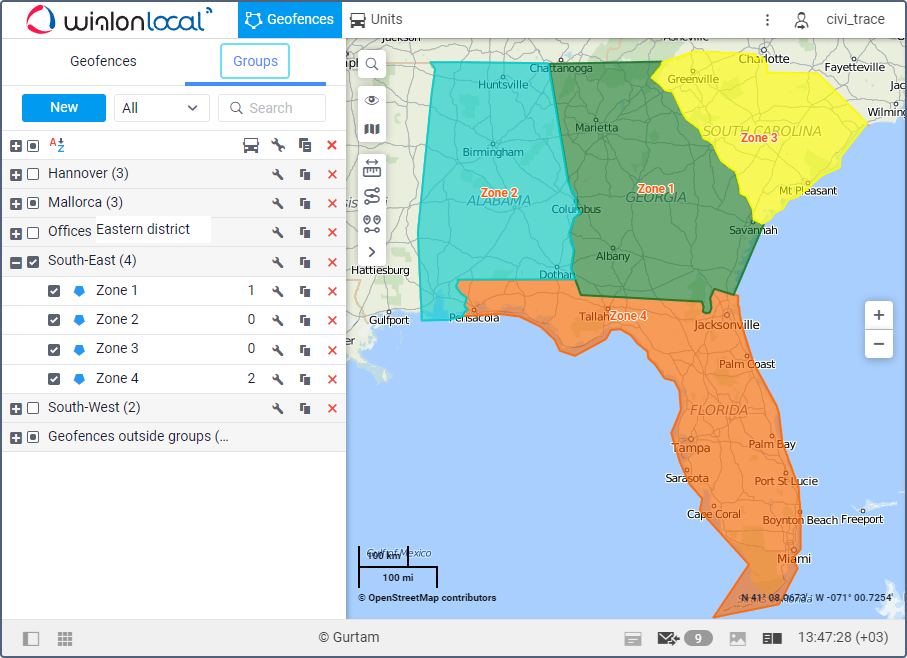Screen dimensions: 907x658
Task: Expand the South-West group
Action: point(16,408)
